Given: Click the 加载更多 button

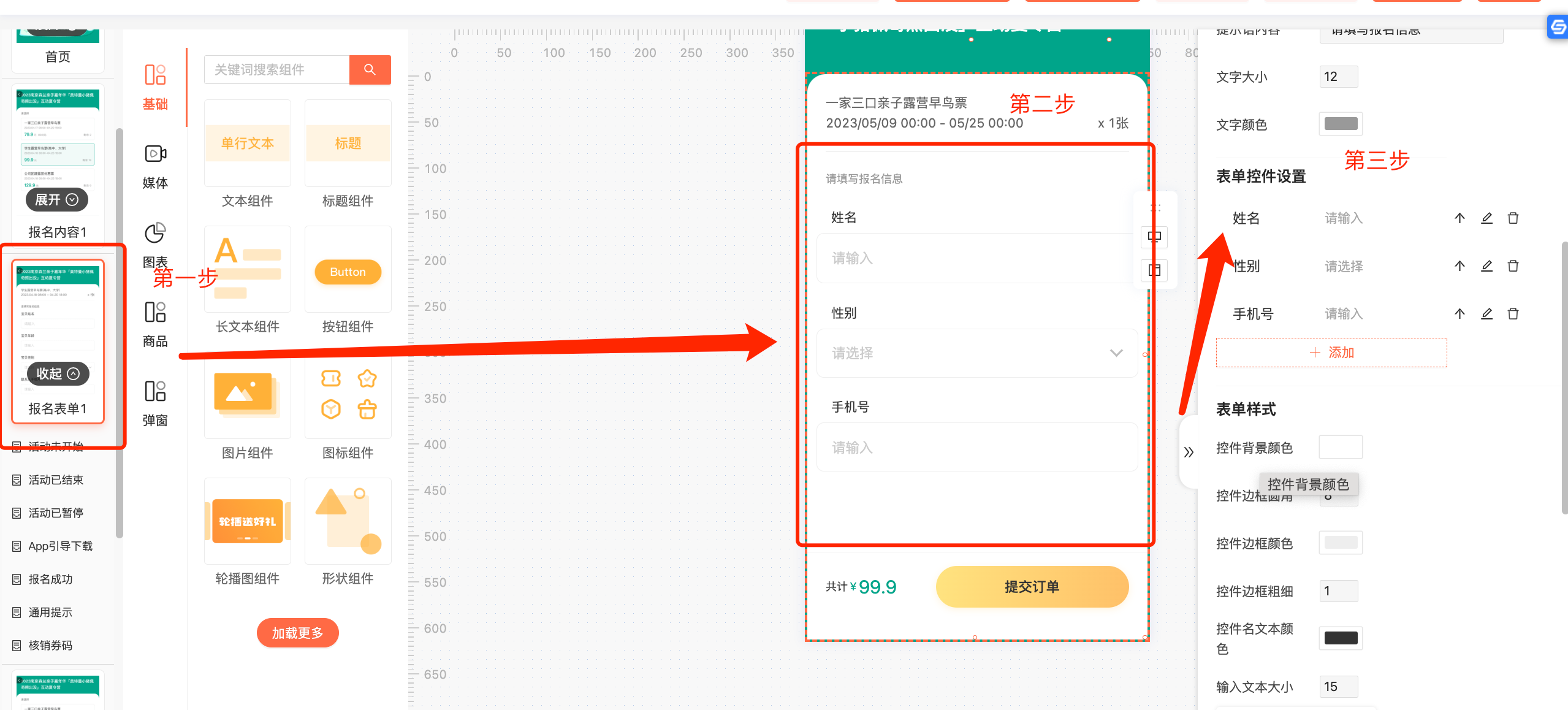Looking at the screenshot, I should pos(297,633).
